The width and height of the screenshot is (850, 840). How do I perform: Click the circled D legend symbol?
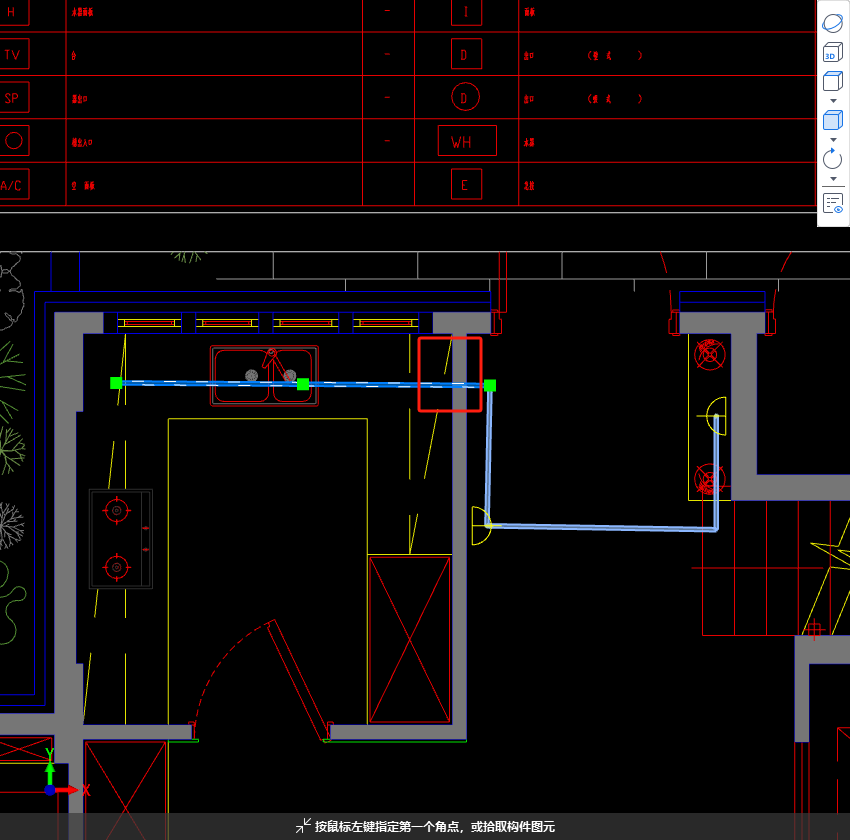[x=465, y=97]
